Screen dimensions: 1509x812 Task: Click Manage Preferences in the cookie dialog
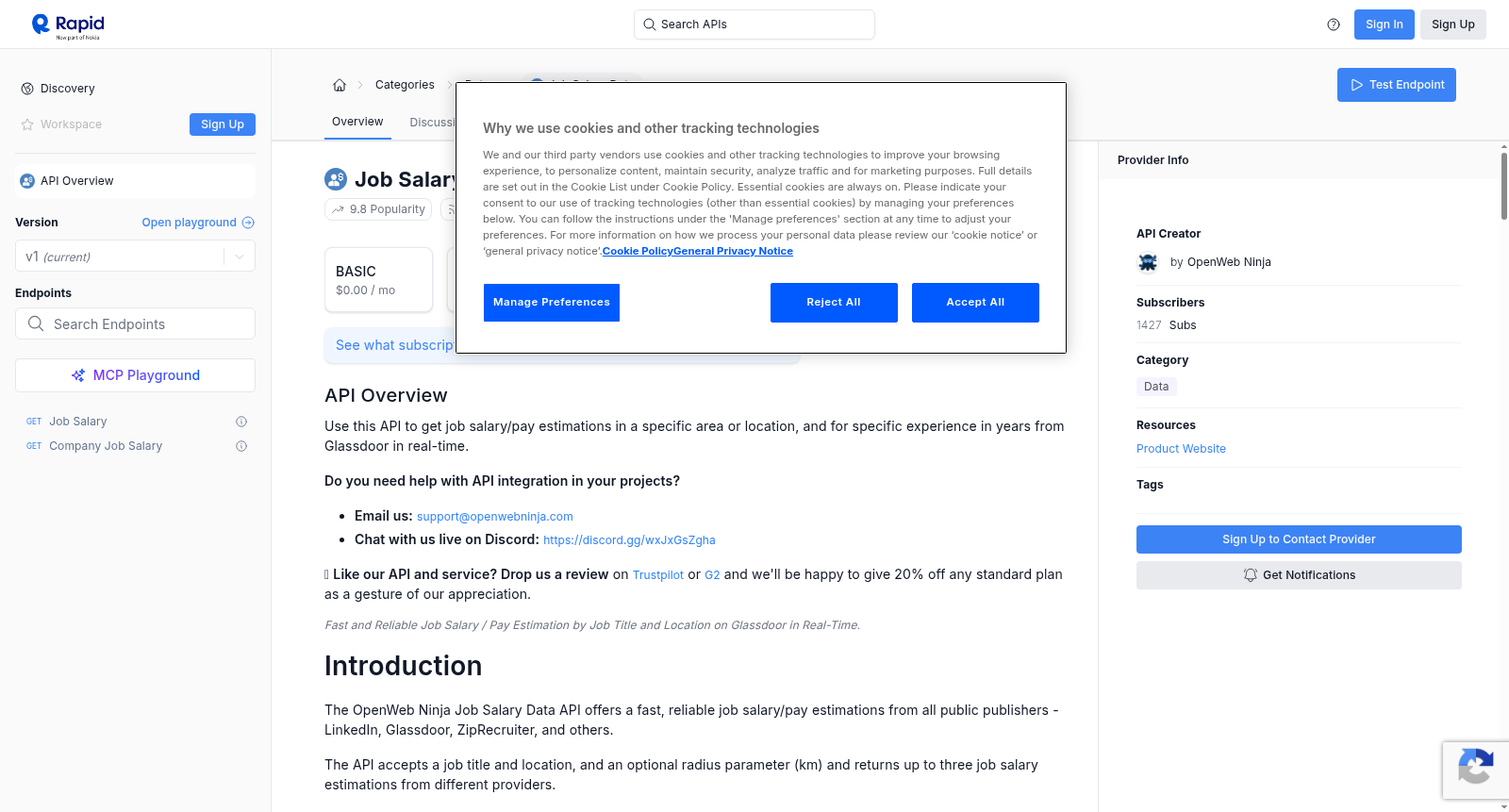(552, 303)
